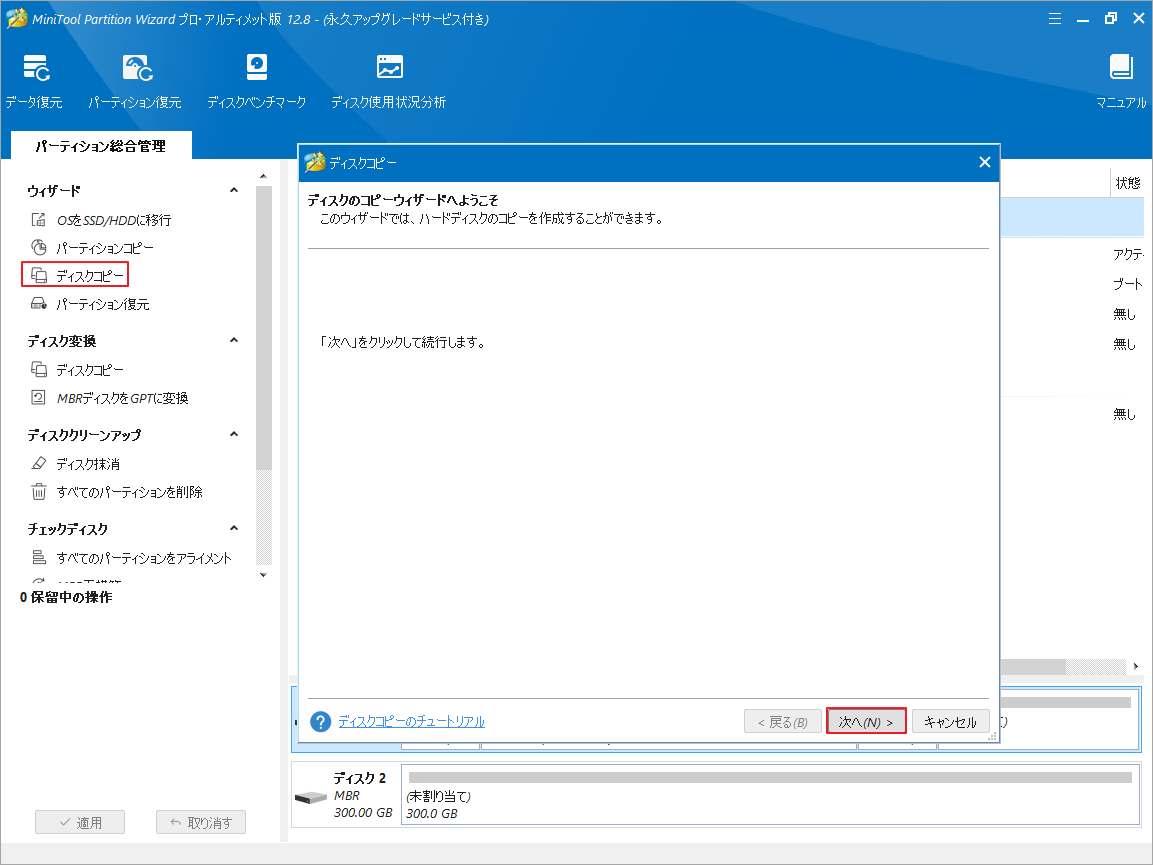Click ディスクコピー icon under ディスク変換
Screen dimensions: 1153x865
39,369
